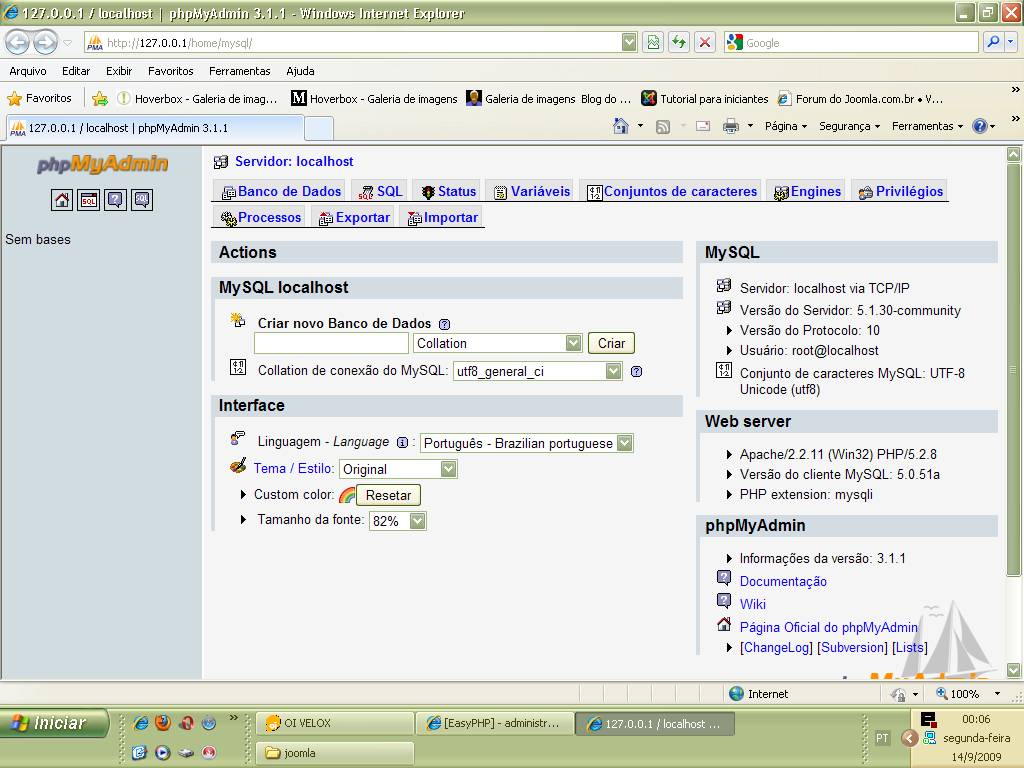The height and width of the screenshot is (768, 1024).
Task: Open help icon next to Criar novo Banco de Dados
Action: point(445,324)
